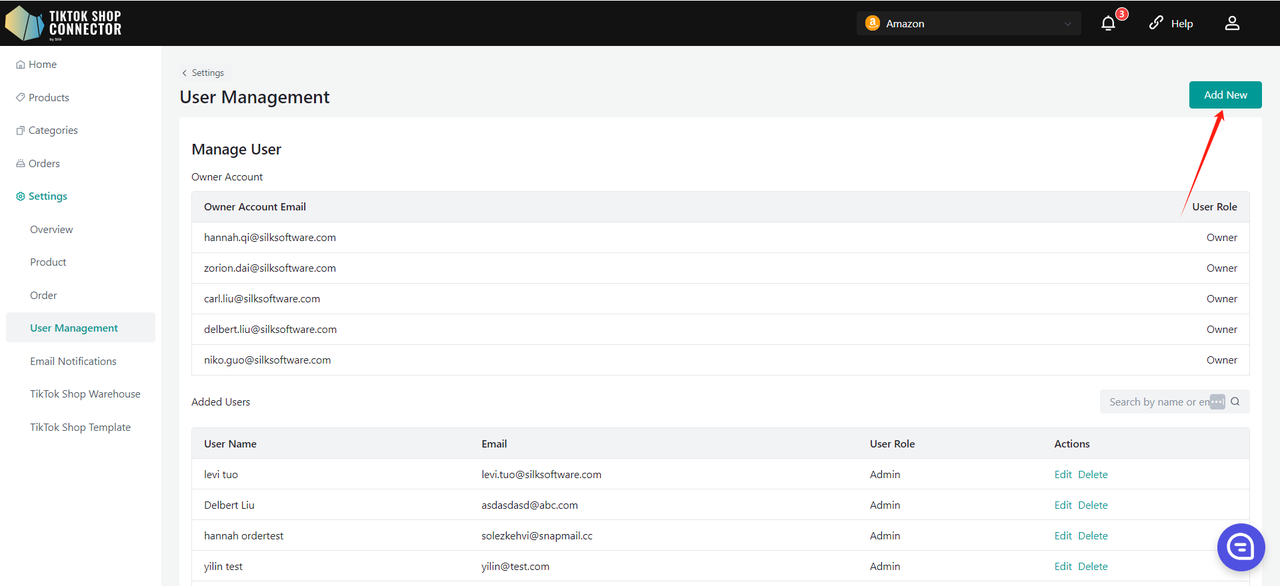Image resolution: width=1280 pixels, height=586 pixels.
Task: Click the search magnifier icon
Action: point(1235,402)
